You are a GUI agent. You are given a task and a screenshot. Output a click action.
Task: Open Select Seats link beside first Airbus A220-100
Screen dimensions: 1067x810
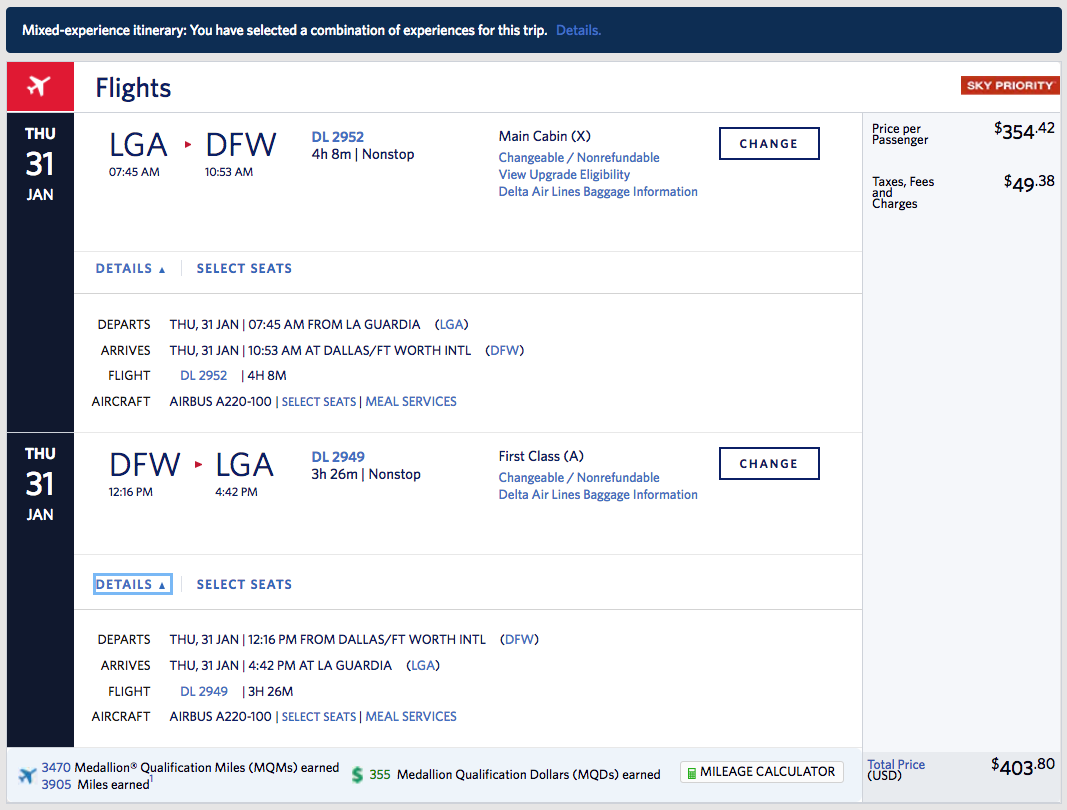(318, 402)
